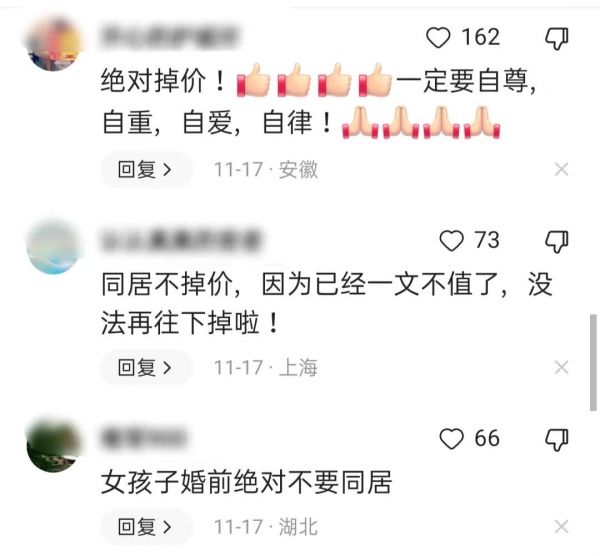600x556 pixels.
Task: Dismiss the Anhui comment with X icon
Action: 561,169
